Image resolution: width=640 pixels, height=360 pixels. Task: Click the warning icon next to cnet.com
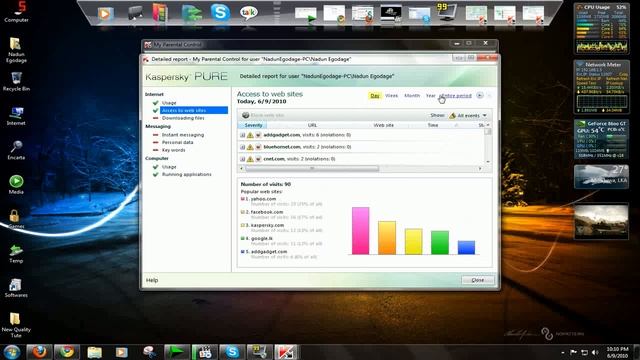(x=250, y=159)
